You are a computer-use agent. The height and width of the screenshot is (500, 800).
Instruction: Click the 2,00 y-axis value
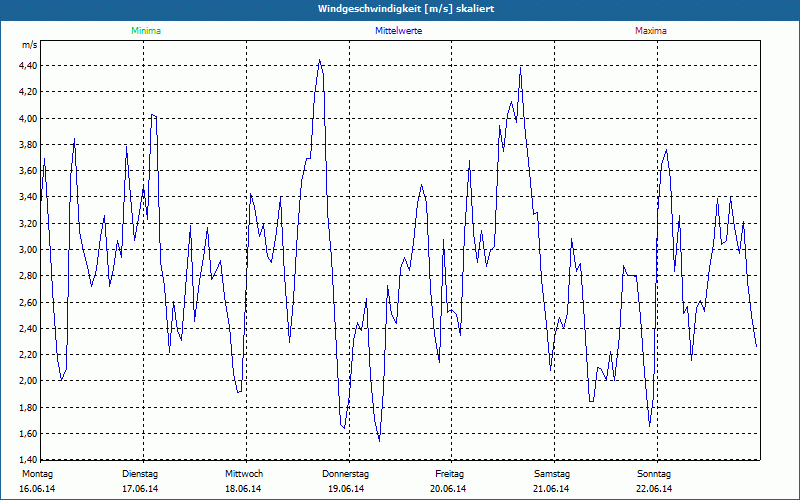coord(29,381)
